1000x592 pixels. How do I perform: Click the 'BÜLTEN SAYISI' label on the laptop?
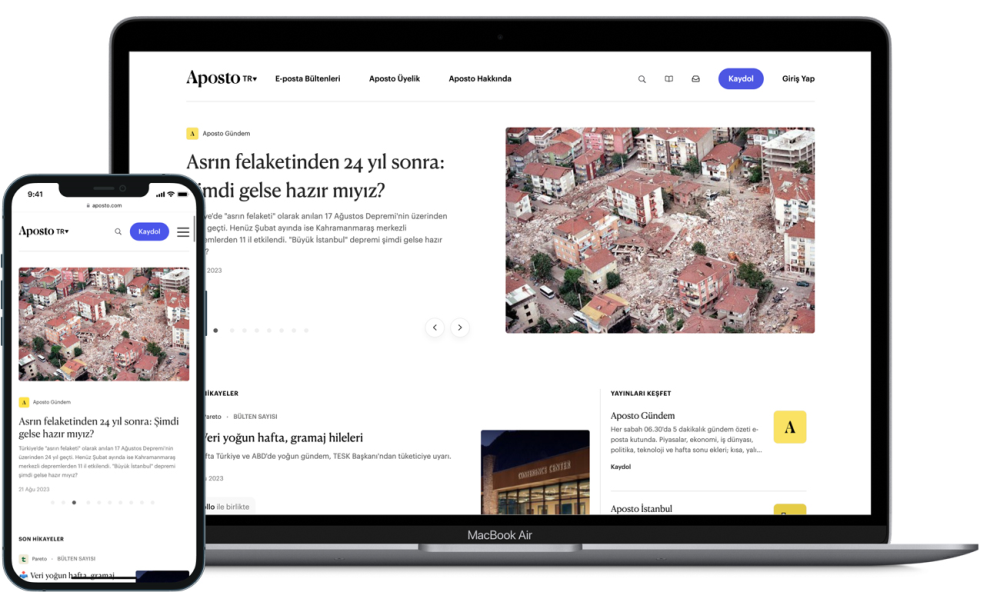click(255, 417)
